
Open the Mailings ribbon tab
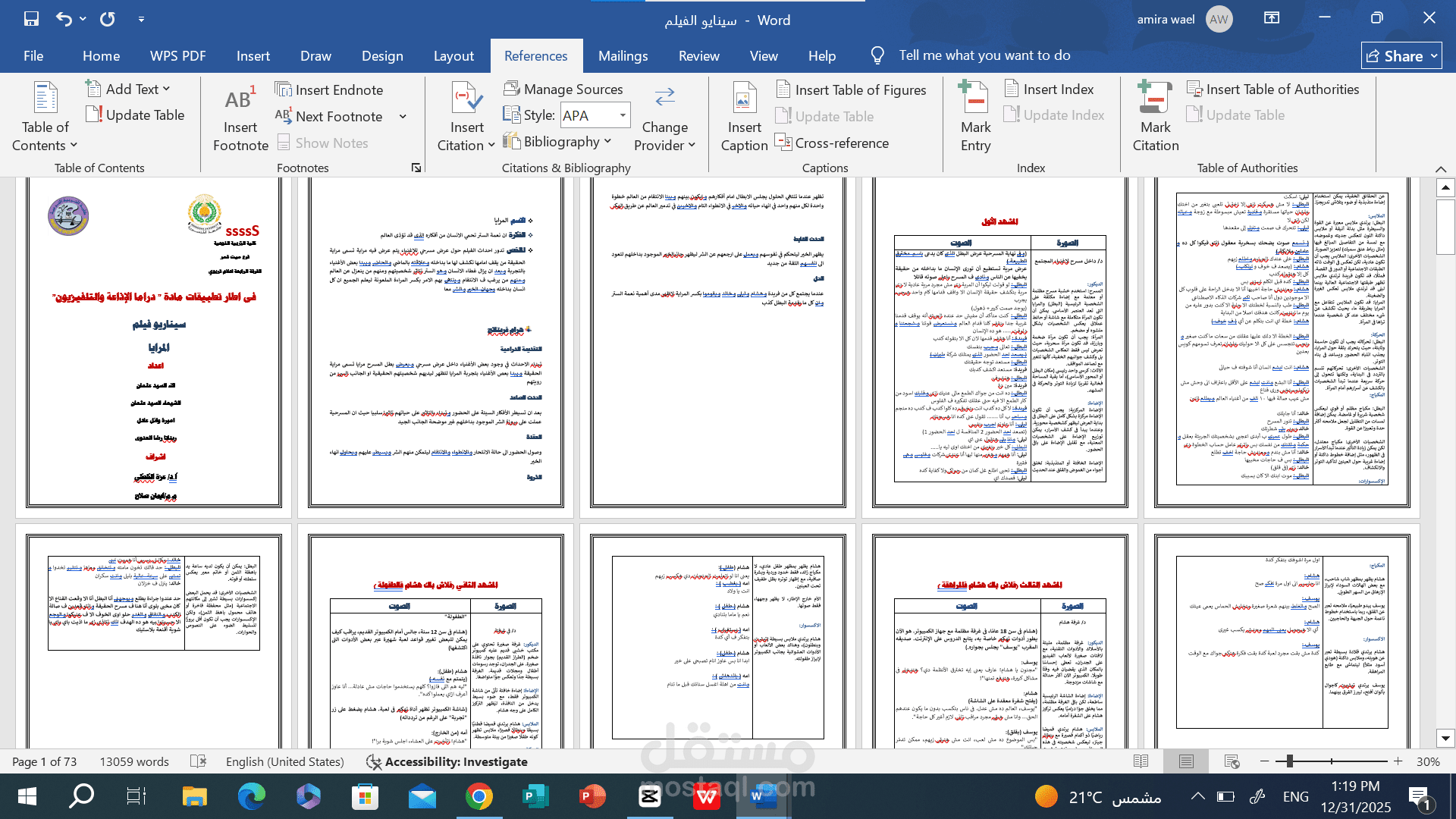(623, 55)
